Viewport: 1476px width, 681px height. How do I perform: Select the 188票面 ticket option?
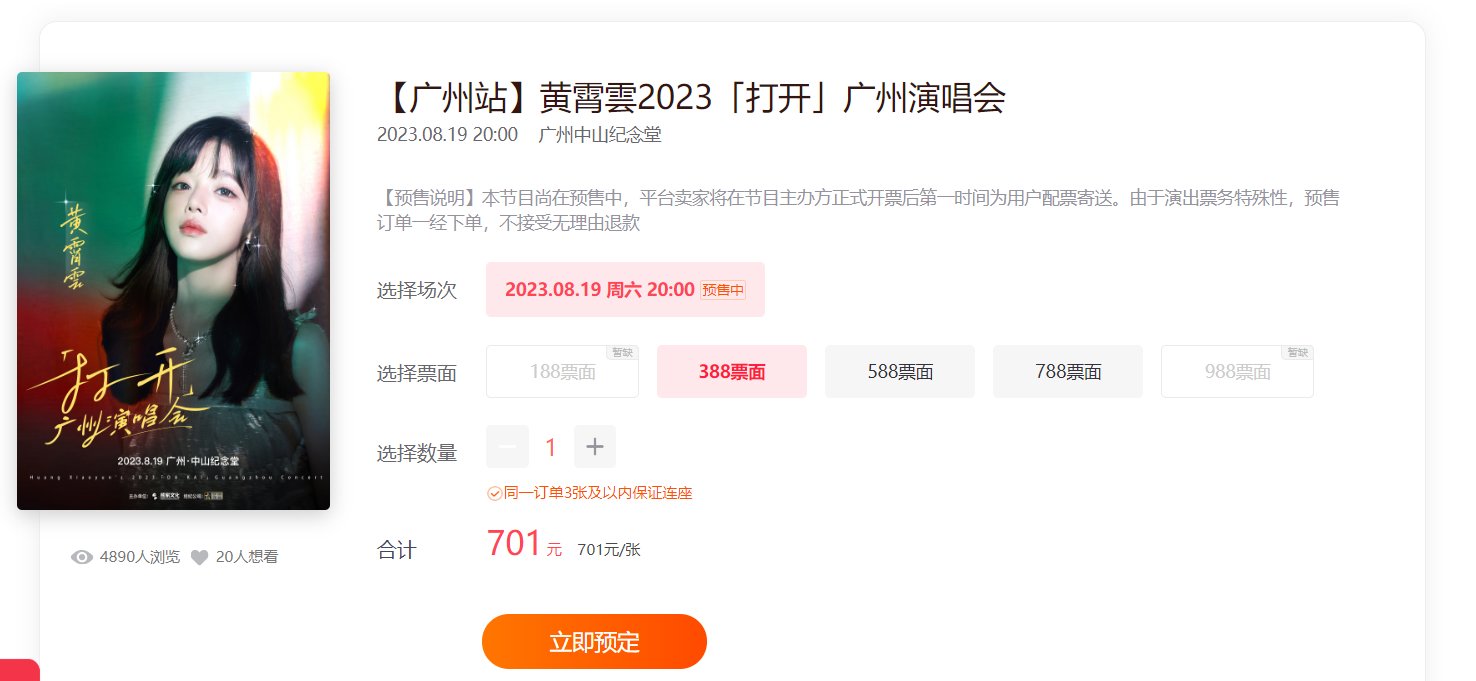(x=562, y=372)
